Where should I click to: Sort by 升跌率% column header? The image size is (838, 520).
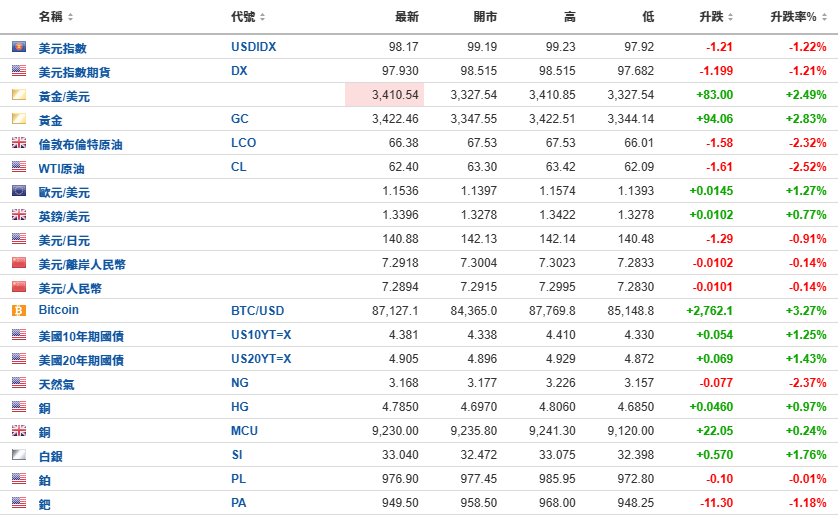797,17
